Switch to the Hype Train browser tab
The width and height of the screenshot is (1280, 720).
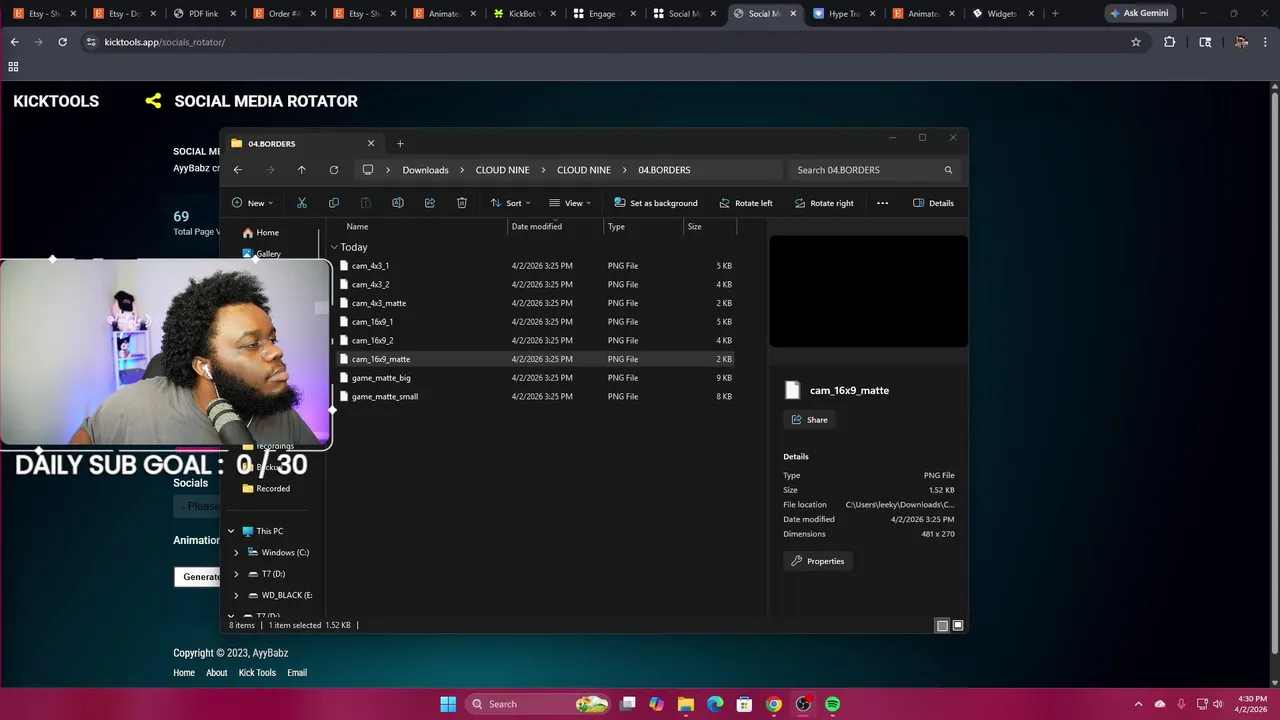(x=843, y=14)
